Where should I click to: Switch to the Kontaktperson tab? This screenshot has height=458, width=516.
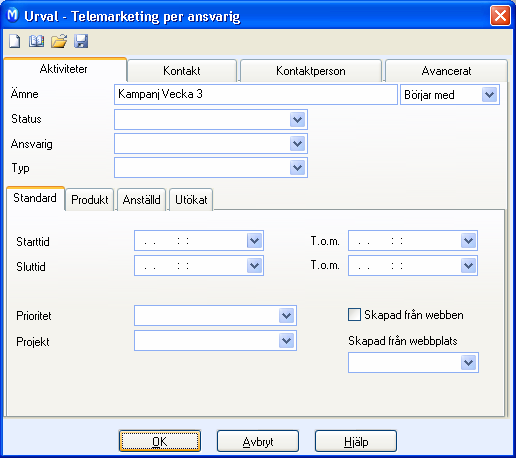pyautogui.click(x=311, y=71)
